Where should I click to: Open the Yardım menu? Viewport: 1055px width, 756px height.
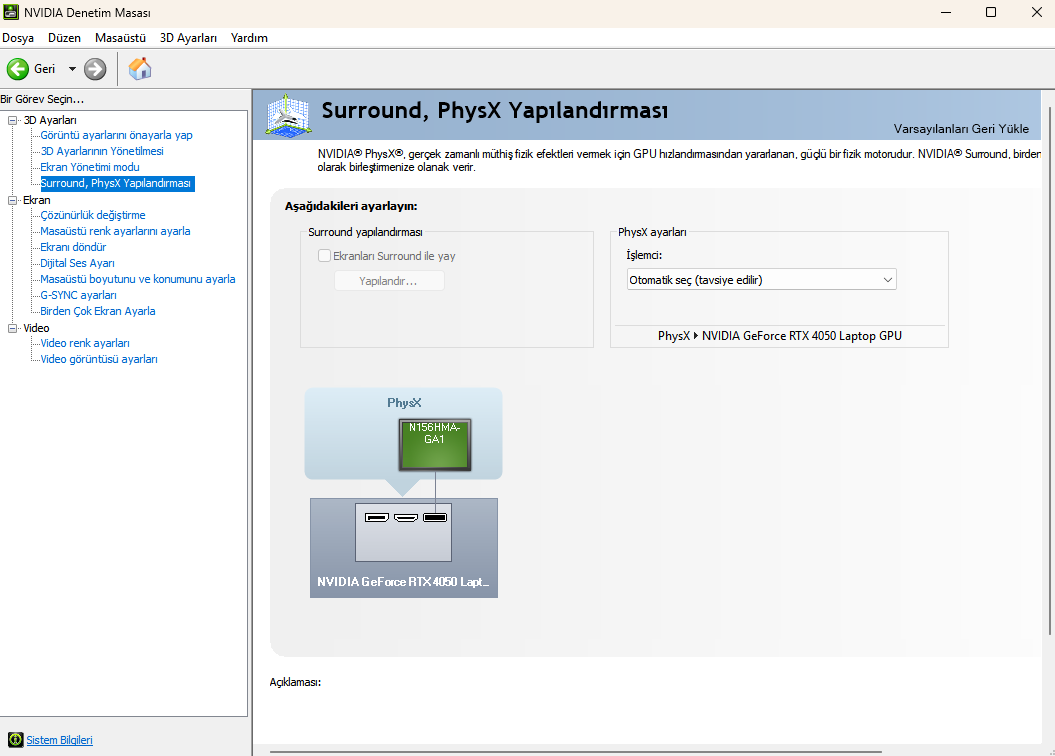249,38
